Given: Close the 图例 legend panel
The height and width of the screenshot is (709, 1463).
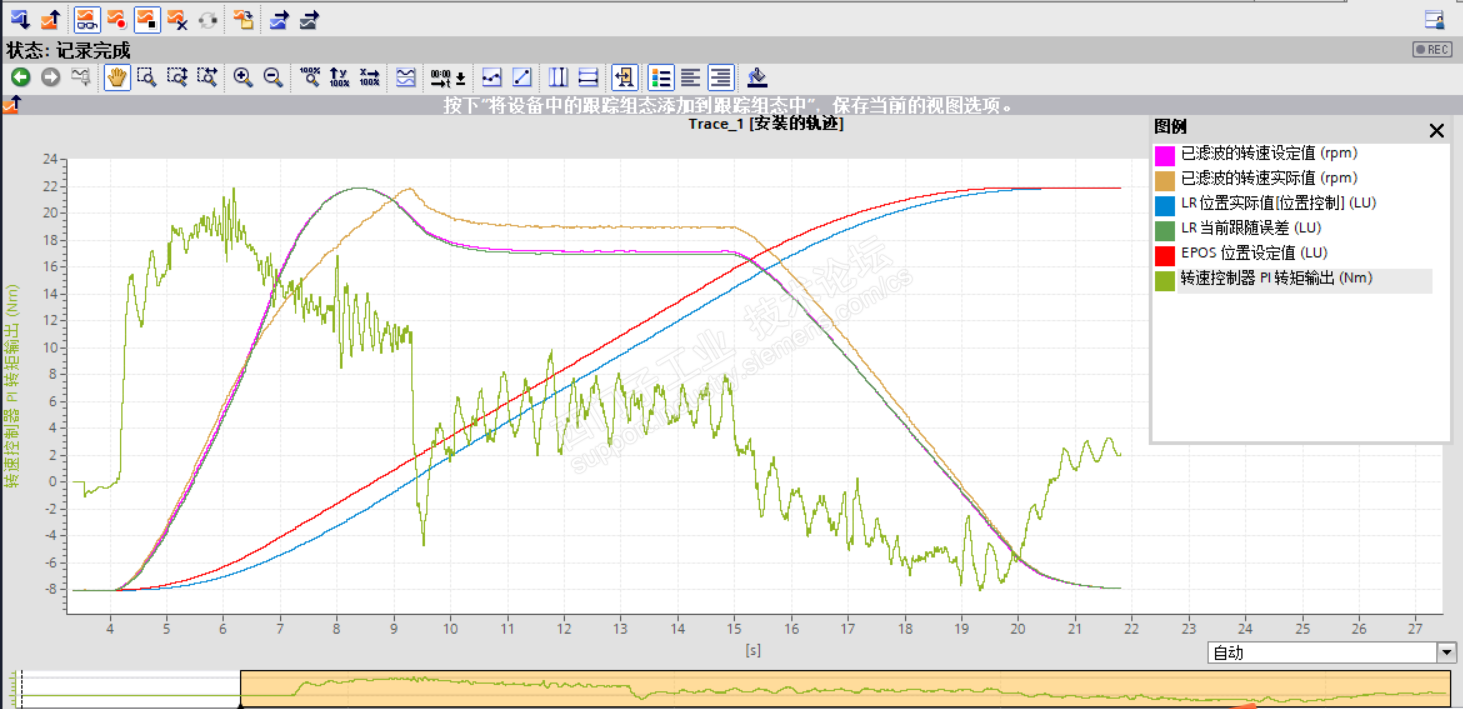Looking at the screenshot, I should point(1437,130).
